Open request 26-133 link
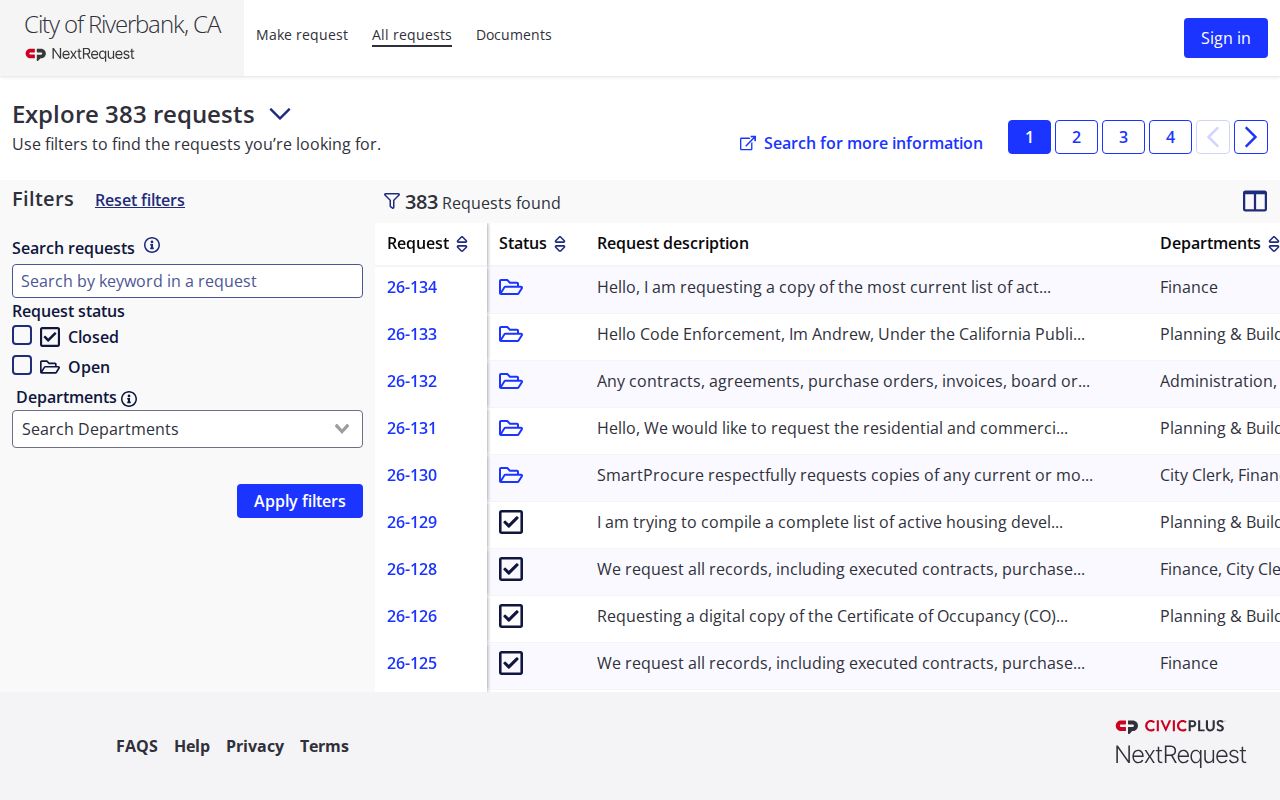Viewport: 1280px width, 800px height. tap(412, 334)
